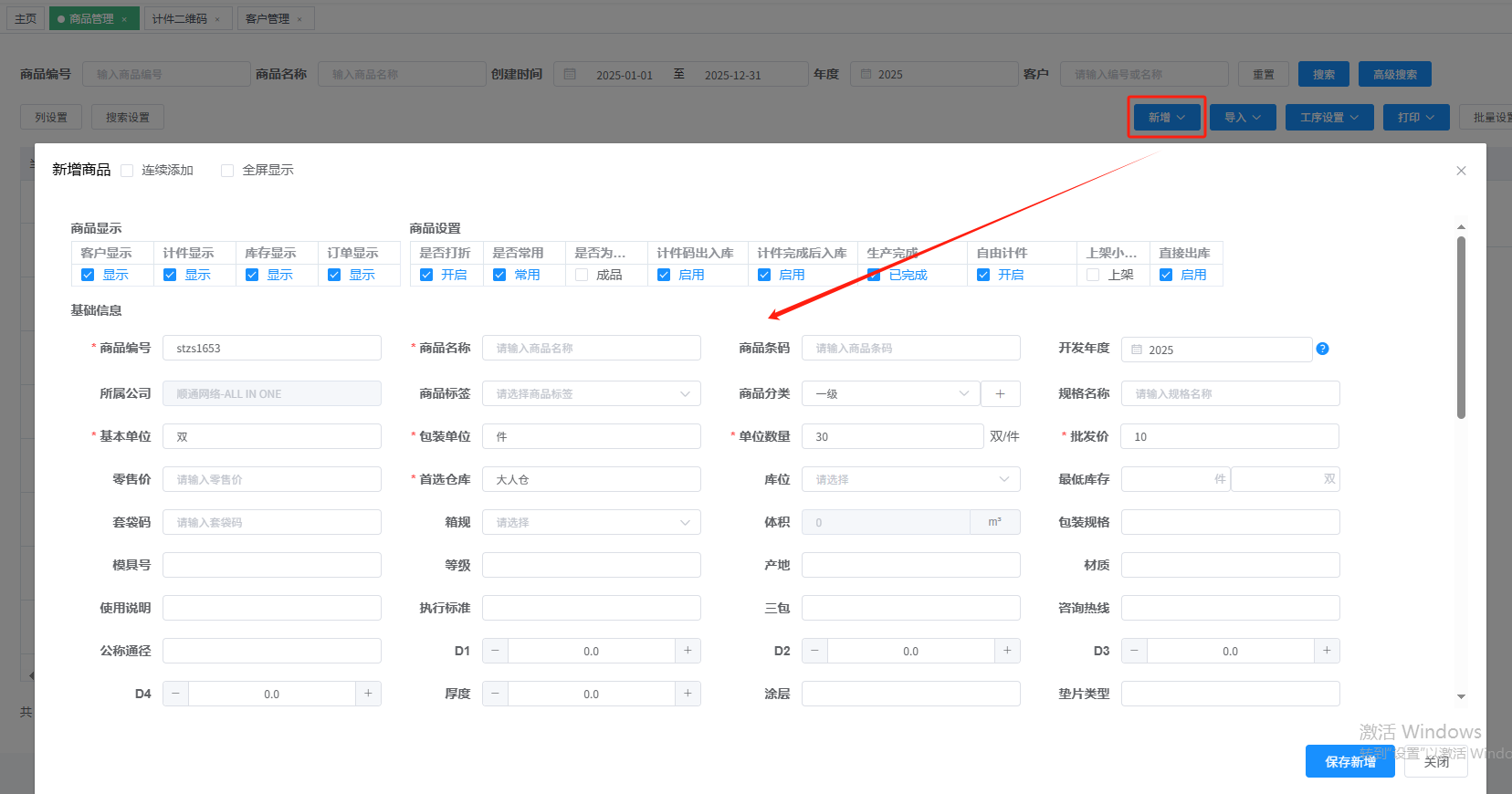Increase the D3 value with its plus button

point(1327,651)
